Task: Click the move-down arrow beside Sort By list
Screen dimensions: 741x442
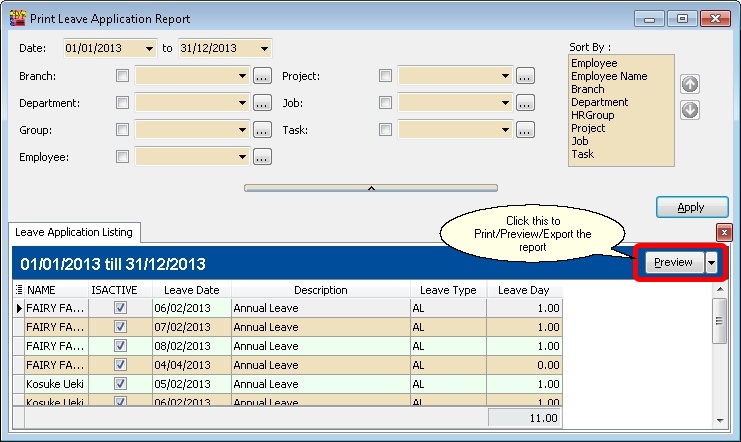Action: tap(690, 110)
